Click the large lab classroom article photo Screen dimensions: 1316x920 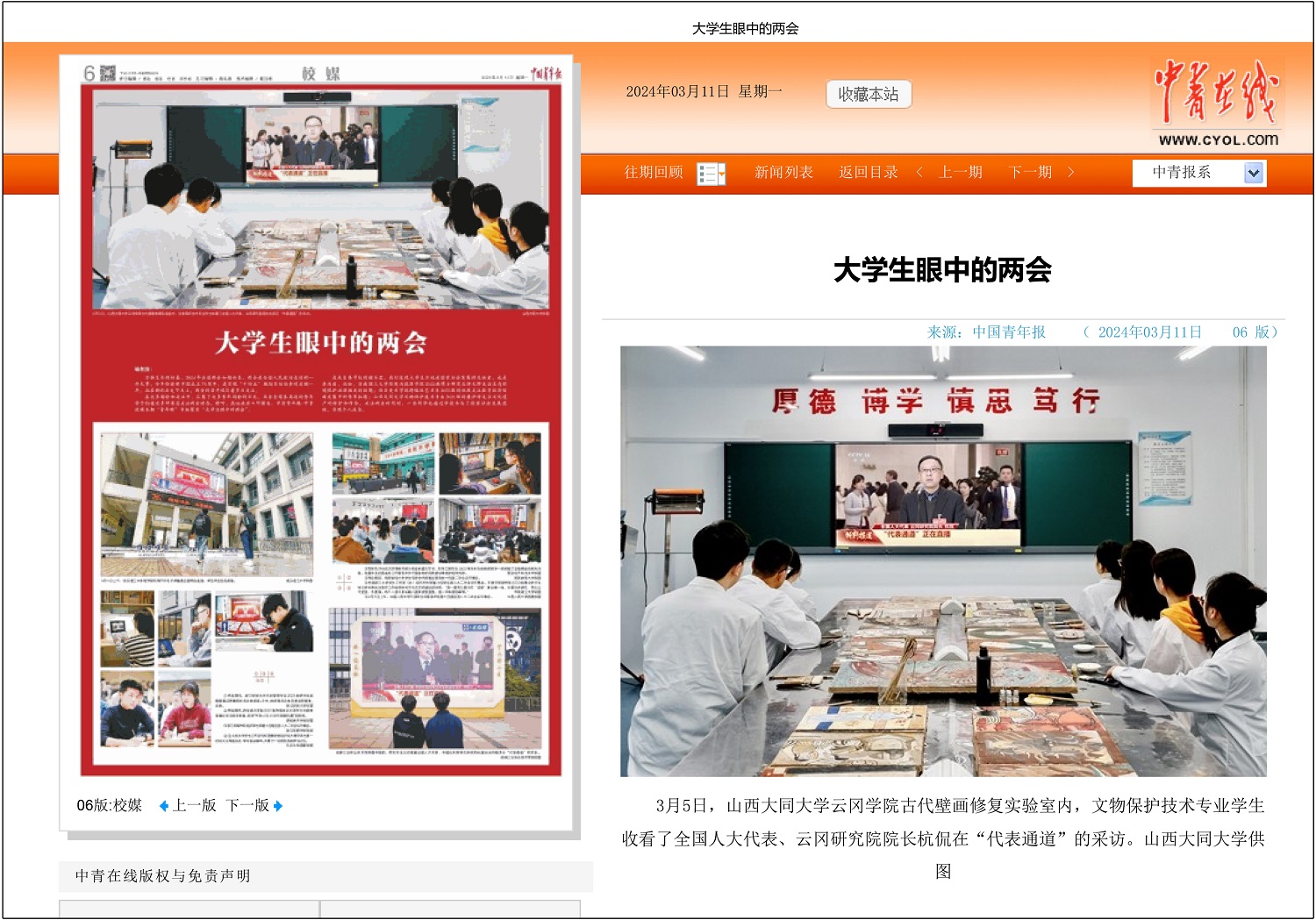point(943,561)
